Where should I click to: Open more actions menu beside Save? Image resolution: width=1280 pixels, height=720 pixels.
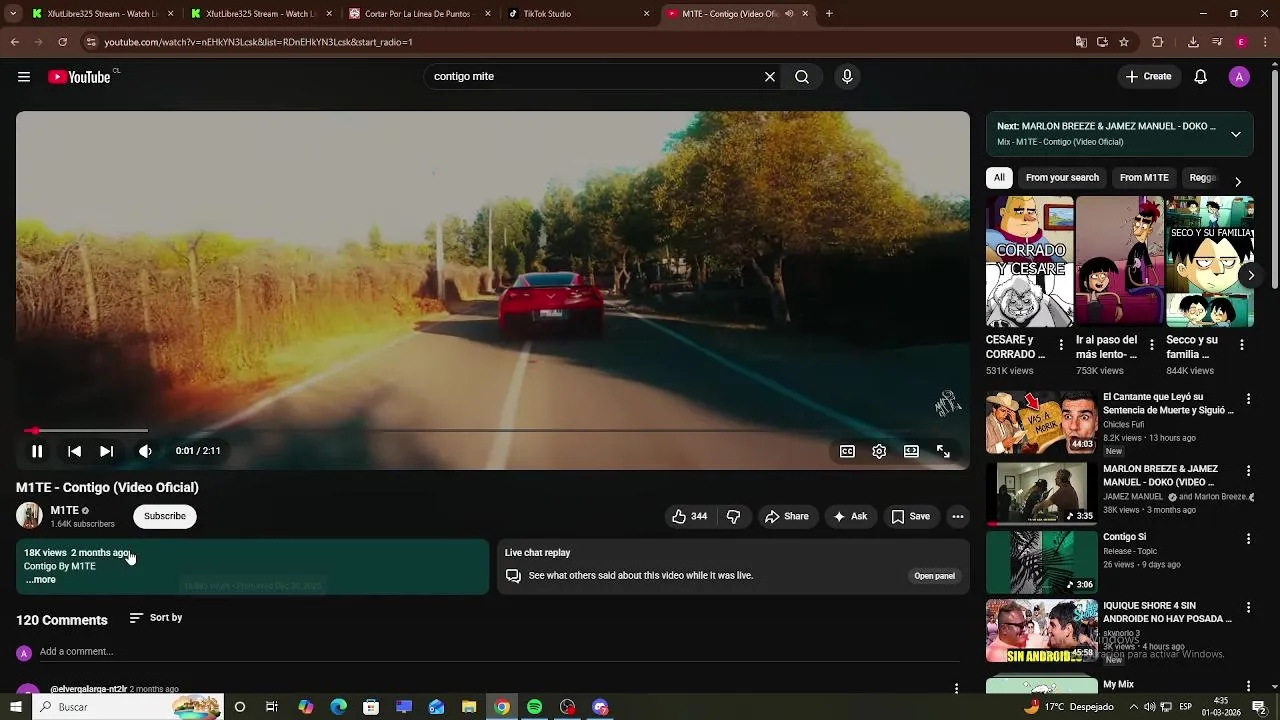[x=958, y=517]
